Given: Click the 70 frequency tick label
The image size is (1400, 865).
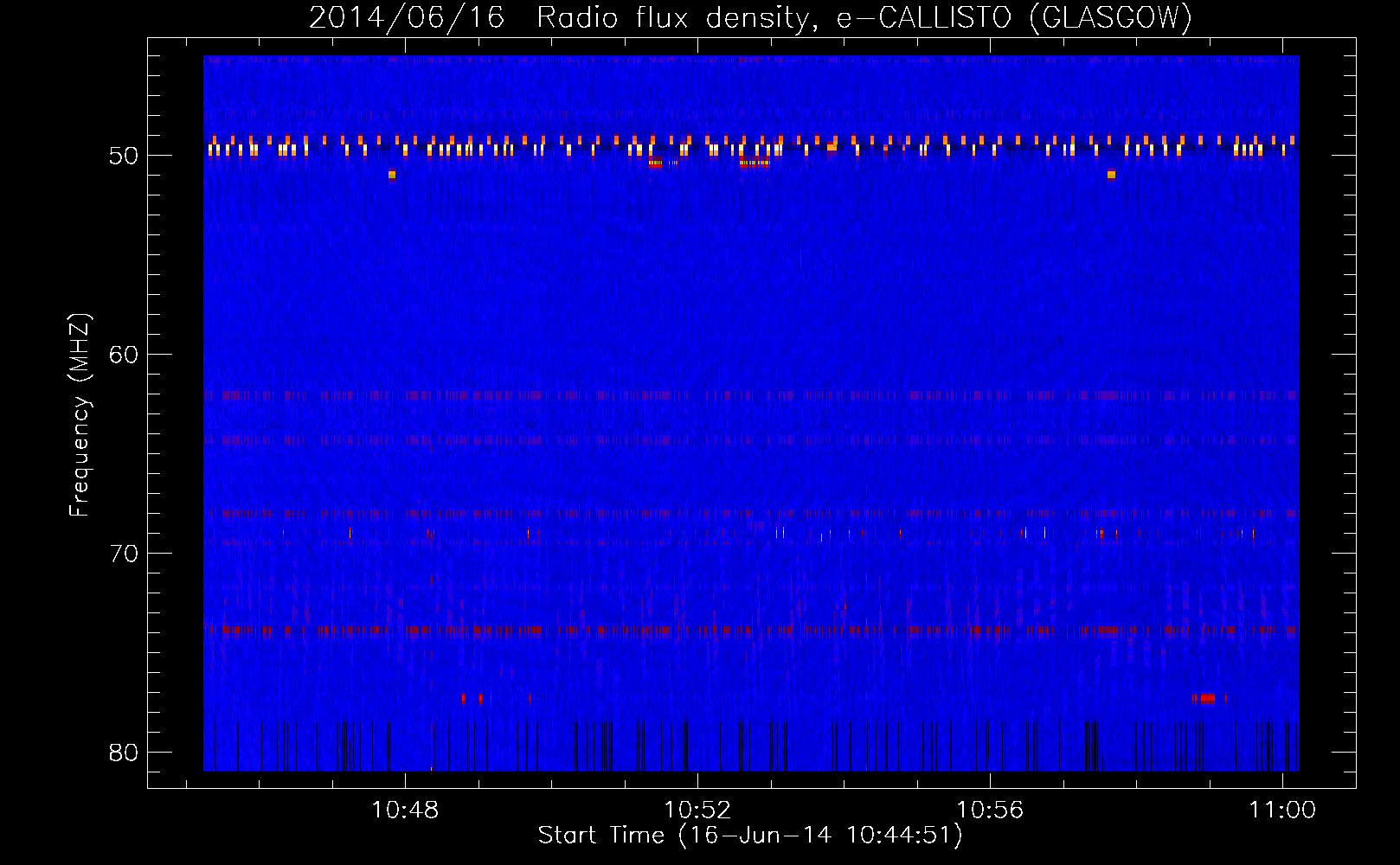Looking at the screenshot, I should tap(124, 554).
